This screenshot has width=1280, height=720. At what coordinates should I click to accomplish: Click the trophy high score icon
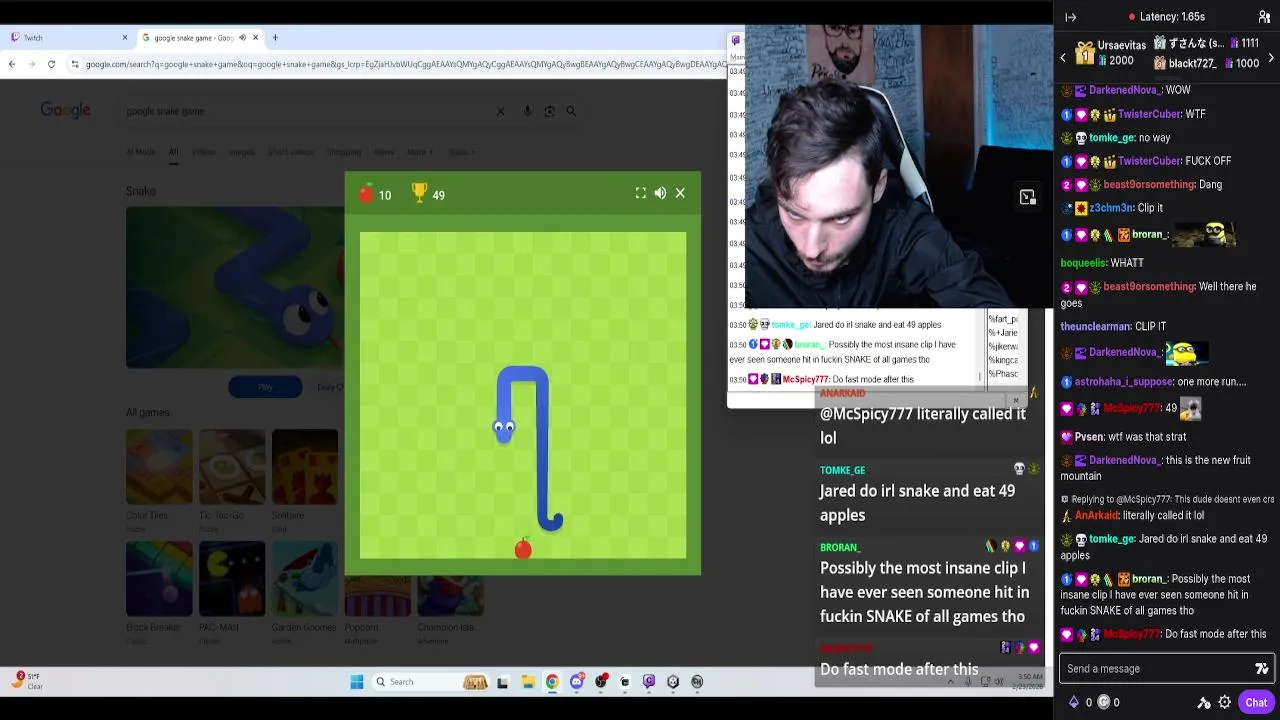point(420,193)
